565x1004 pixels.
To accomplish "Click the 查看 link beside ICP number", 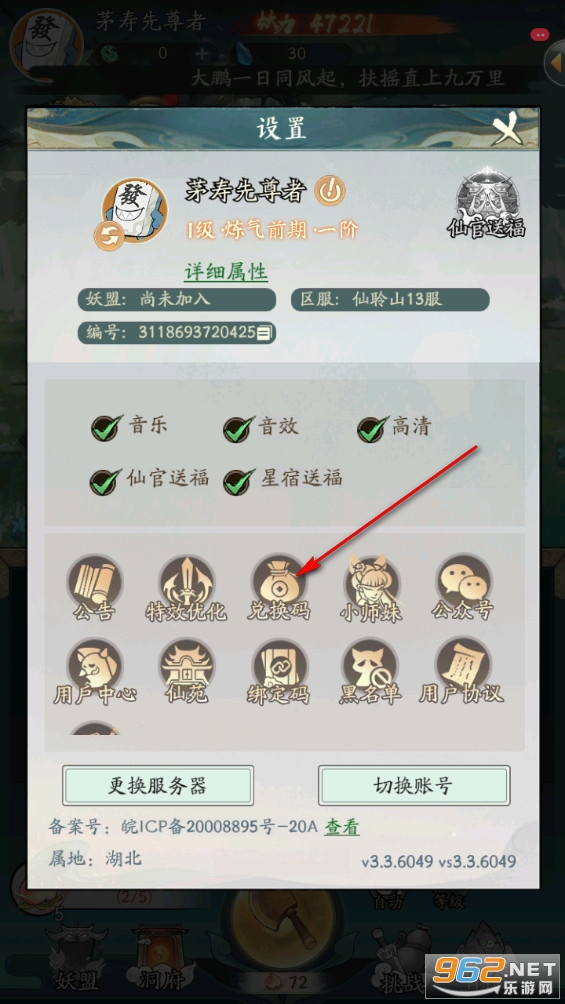I will click(x=341, y=827).
